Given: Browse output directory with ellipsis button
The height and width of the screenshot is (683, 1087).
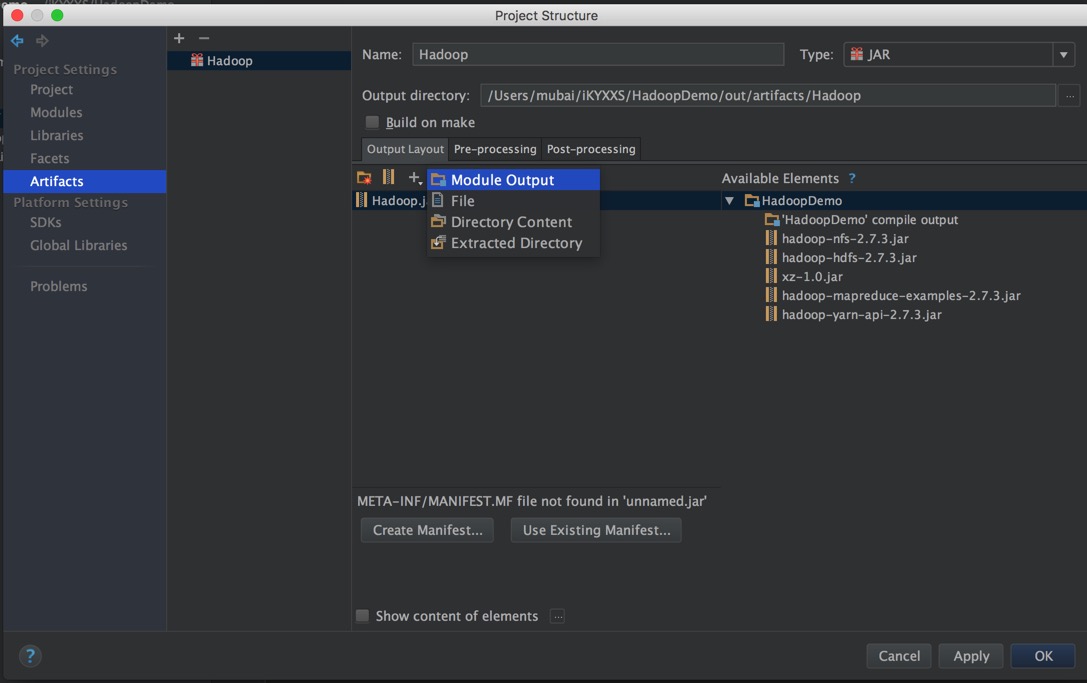Looking at the screenshot, I should [1069, 96].
